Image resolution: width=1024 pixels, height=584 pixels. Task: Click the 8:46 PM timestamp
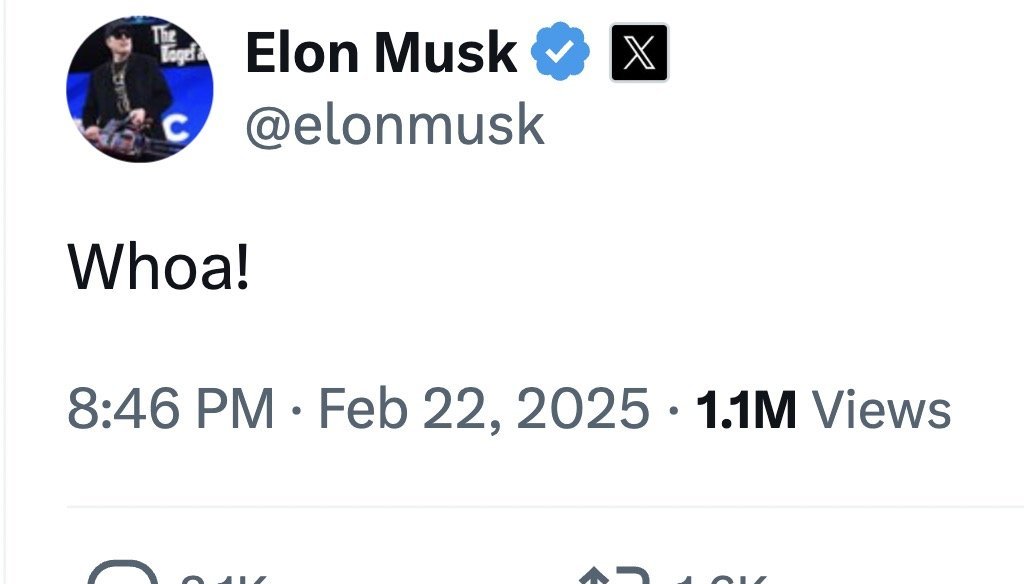170,409
